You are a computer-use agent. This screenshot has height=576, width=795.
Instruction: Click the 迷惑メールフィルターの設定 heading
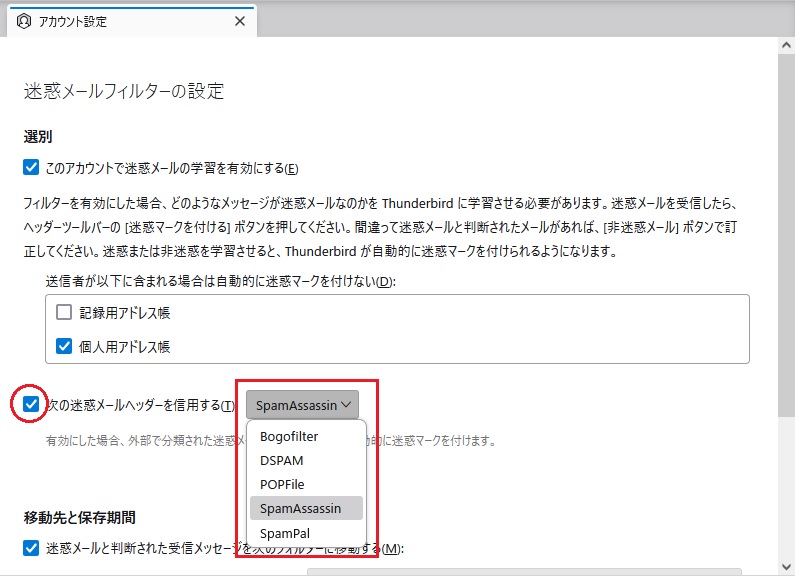123,91
